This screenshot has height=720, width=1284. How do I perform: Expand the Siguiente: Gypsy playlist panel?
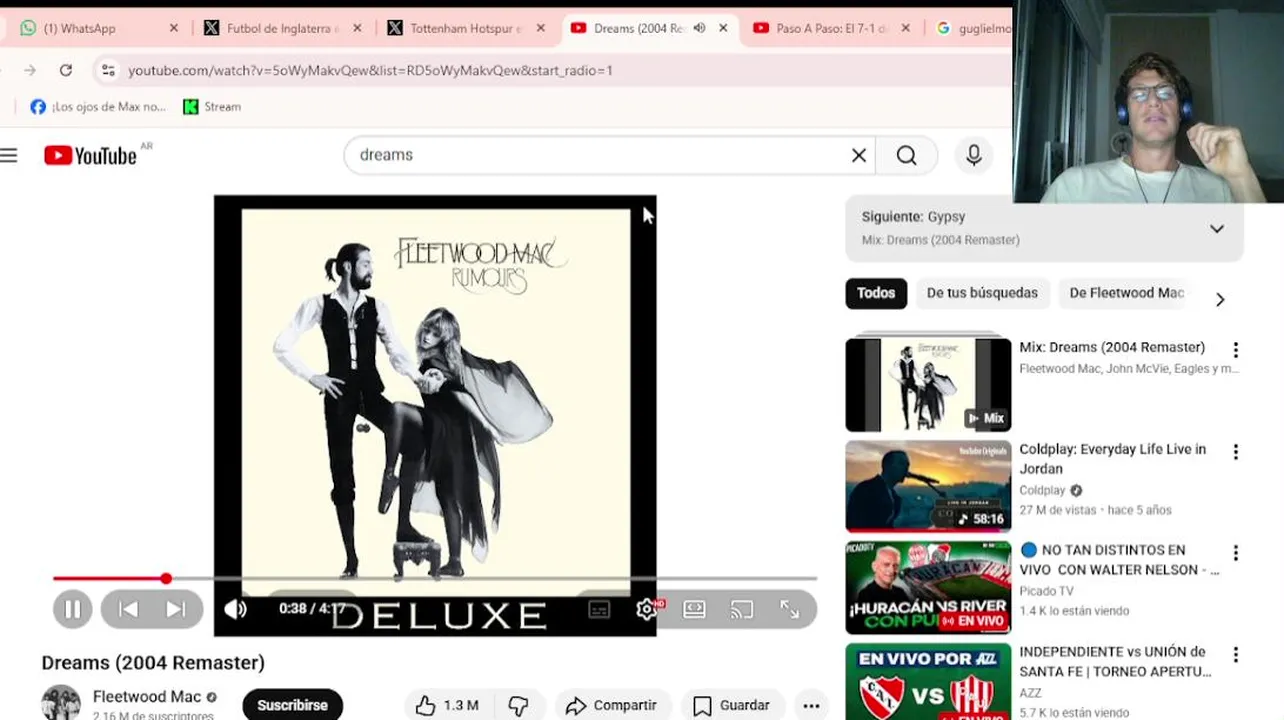tap(1217, 228)
